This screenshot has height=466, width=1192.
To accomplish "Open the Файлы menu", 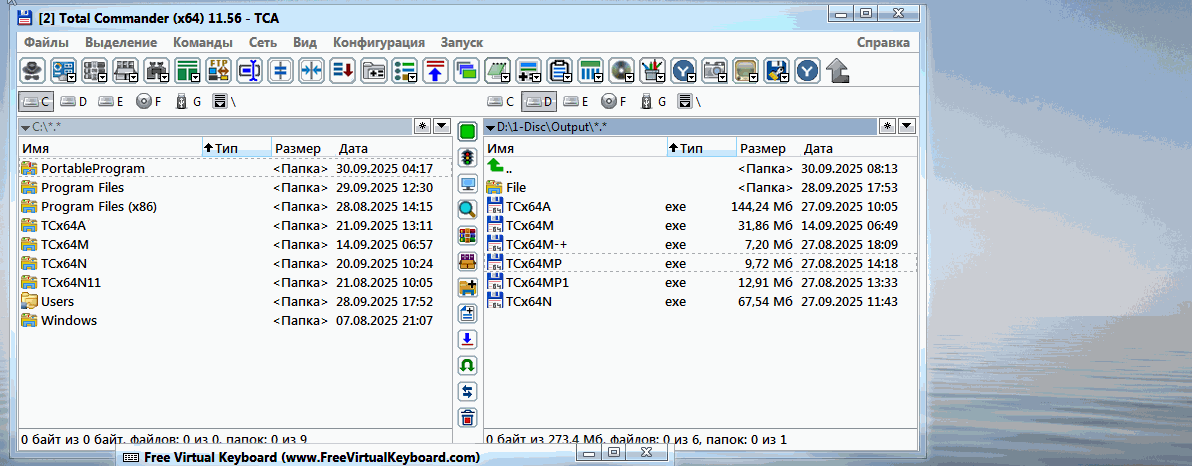I will (x=46, y=42).
